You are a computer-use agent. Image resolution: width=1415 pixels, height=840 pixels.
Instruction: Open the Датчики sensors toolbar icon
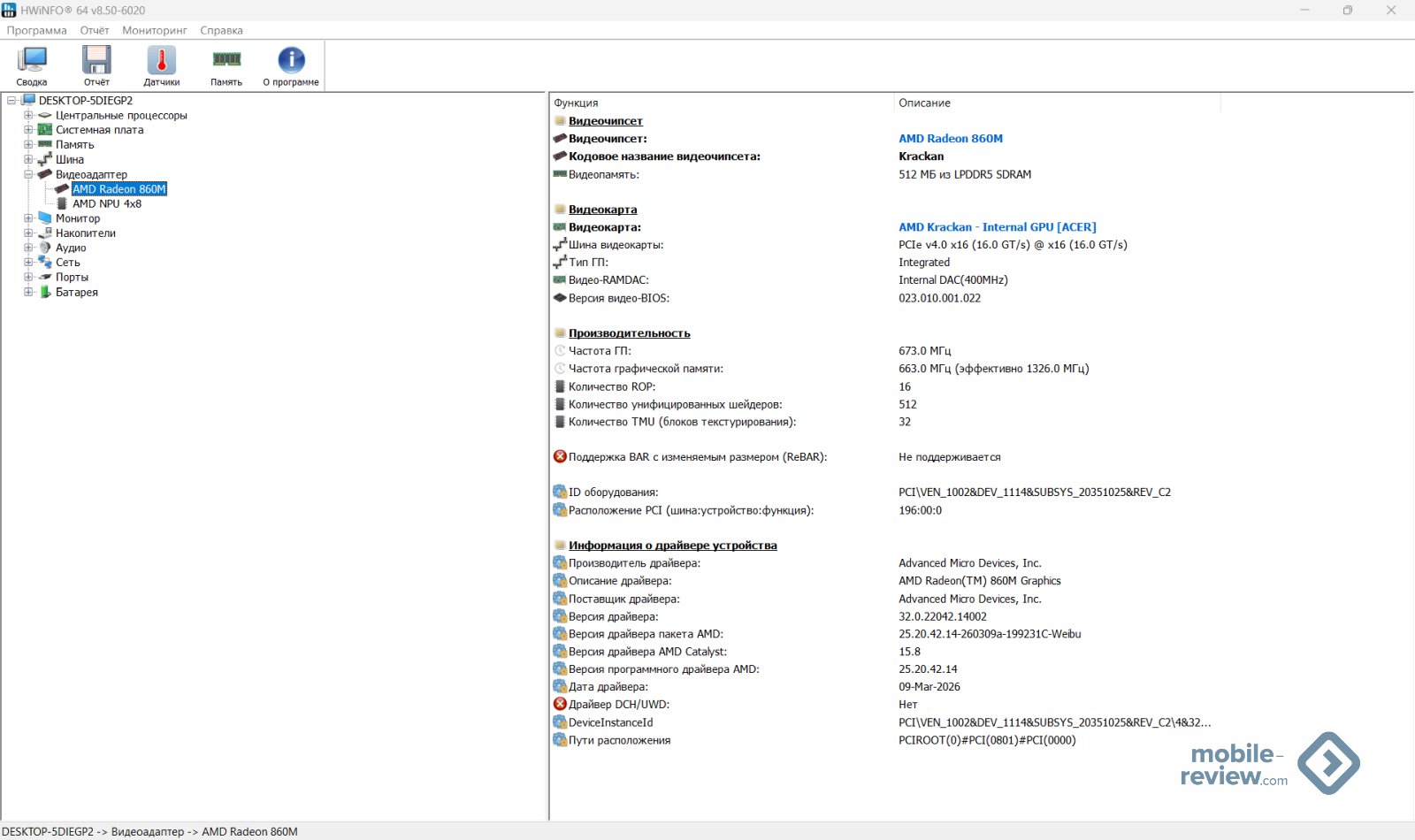tap(162, 60)
